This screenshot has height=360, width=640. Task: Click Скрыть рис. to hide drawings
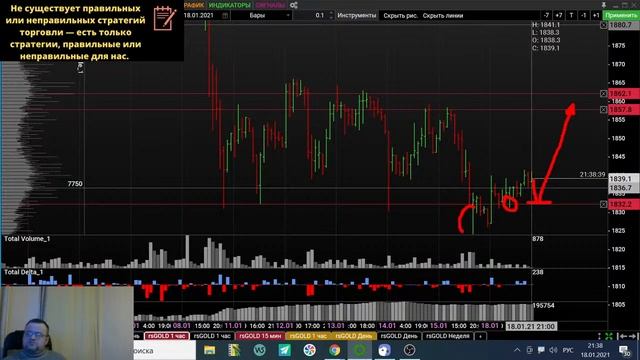click(400, 16)
